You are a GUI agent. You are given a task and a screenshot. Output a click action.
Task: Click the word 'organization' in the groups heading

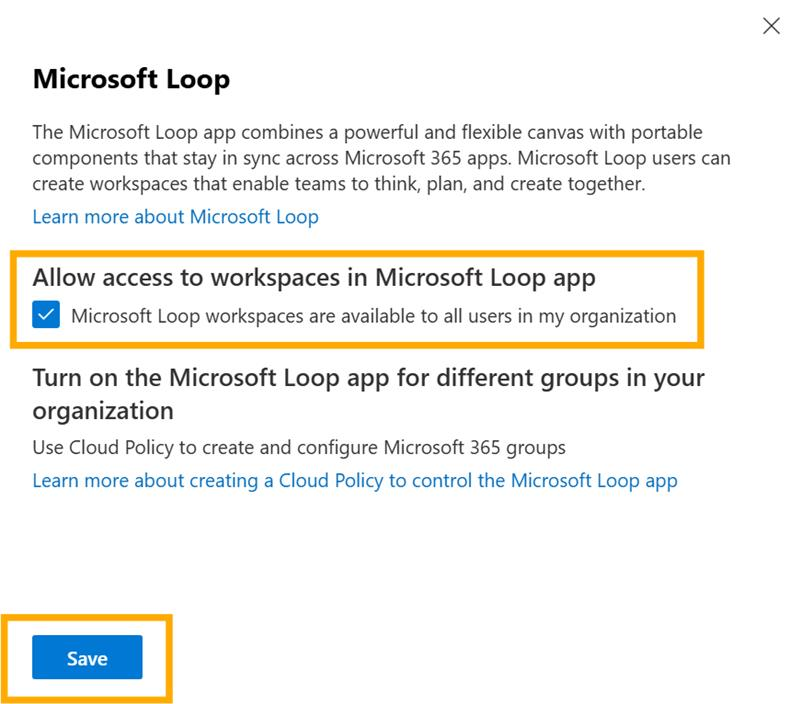[103, 411]
